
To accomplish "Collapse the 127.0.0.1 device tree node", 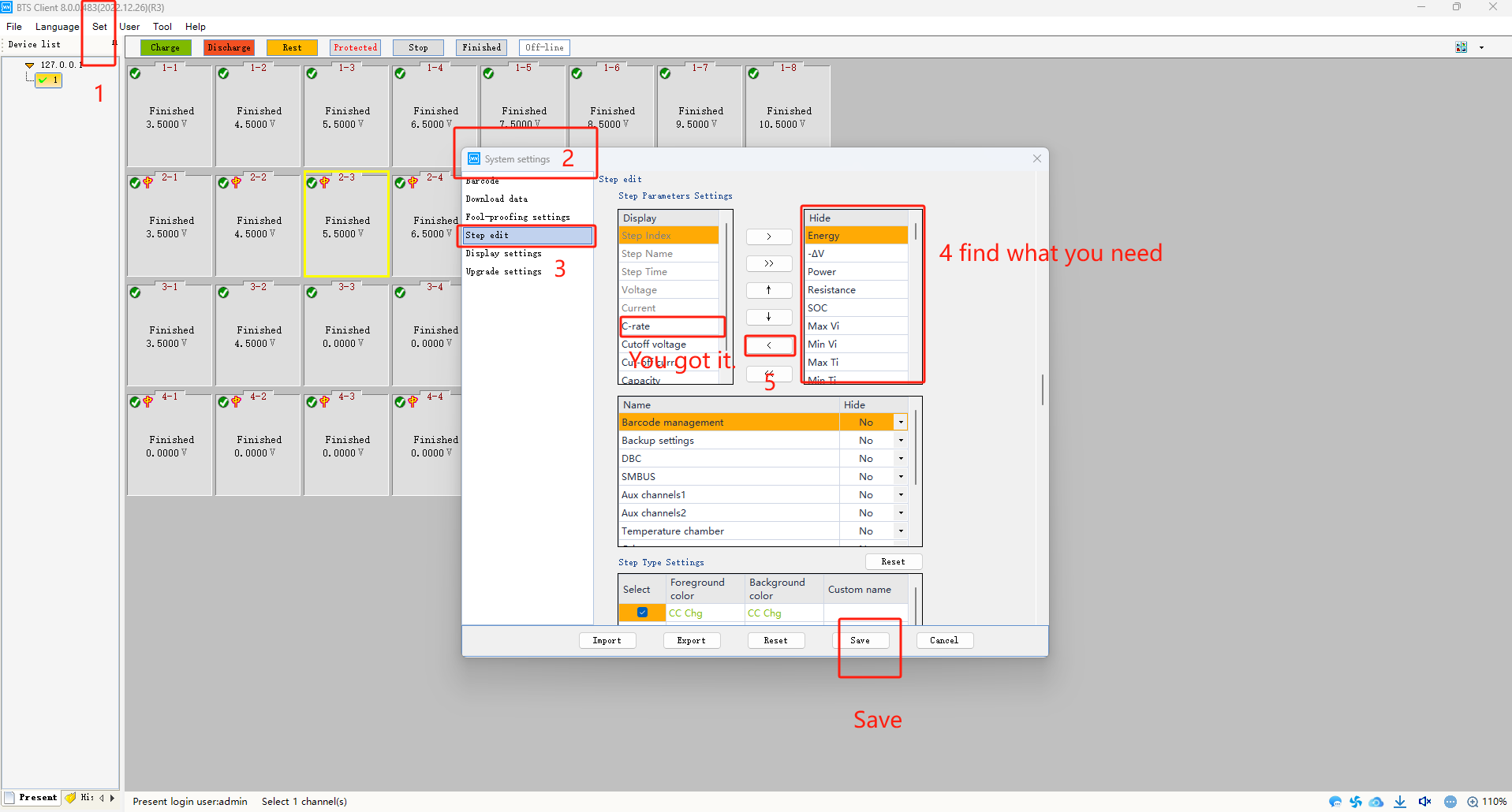I will coord(29,65).
